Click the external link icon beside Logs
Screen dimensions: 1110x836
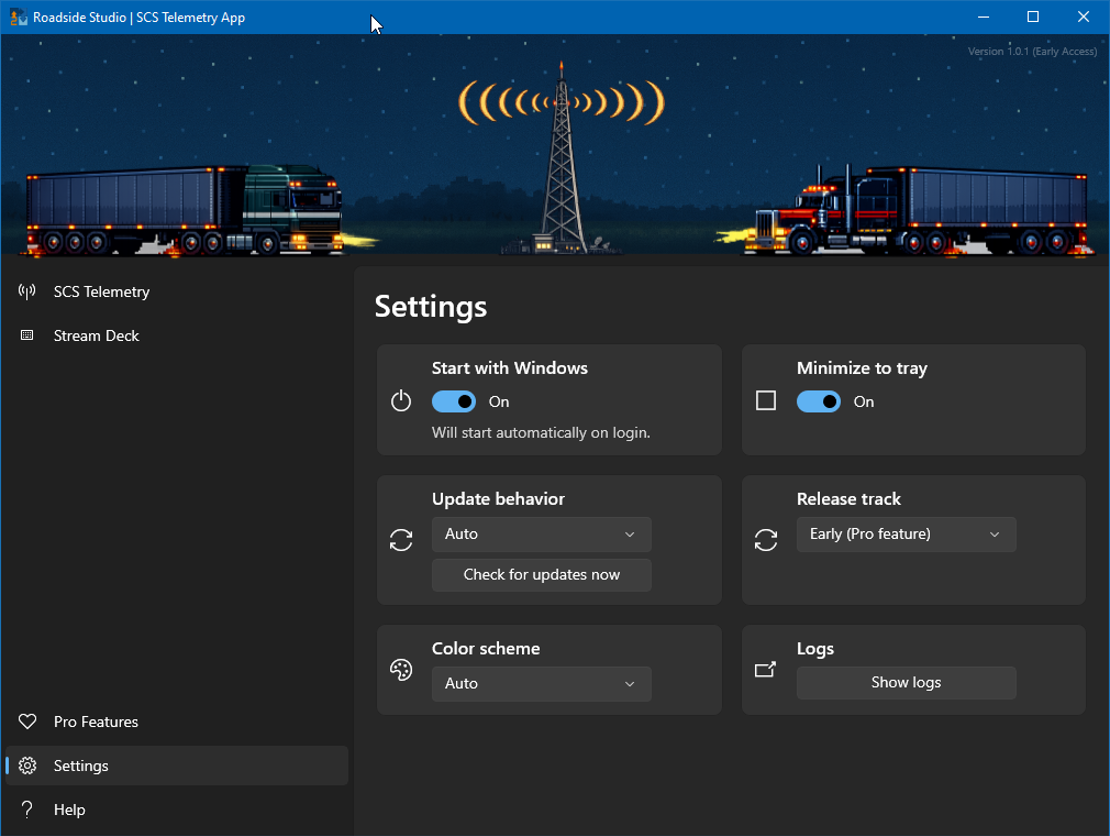pos(766,670)
